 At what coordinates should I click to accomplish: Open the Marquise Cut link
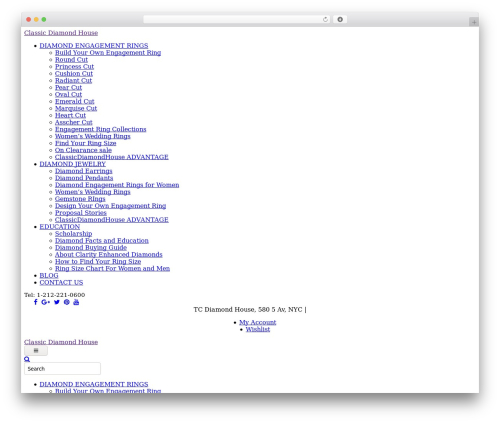point(76,108)
